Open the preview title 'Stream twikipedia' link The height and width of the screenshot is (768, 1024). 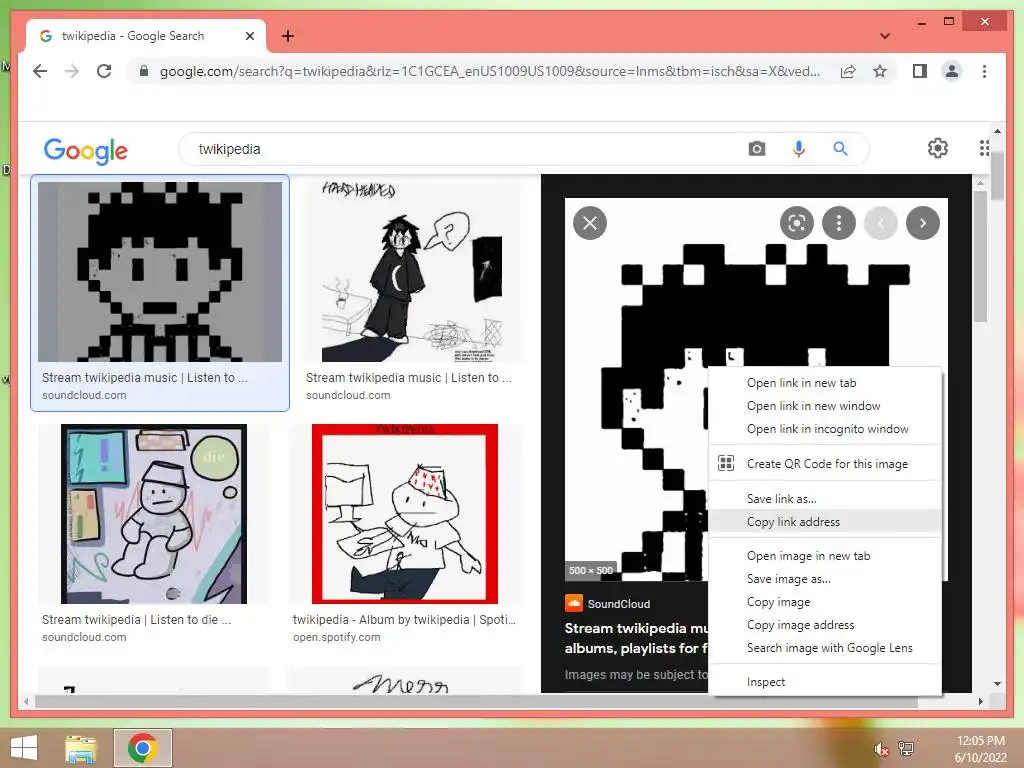click(636, 638)
